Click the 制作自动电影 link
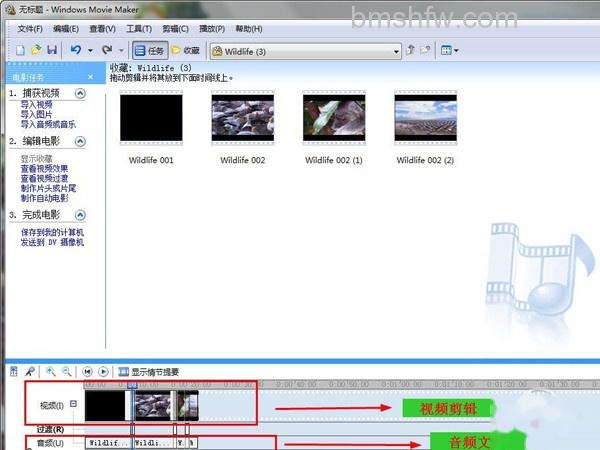Image resolution: width=600 pixels, height=450 pixels. (x=44, y=198)
